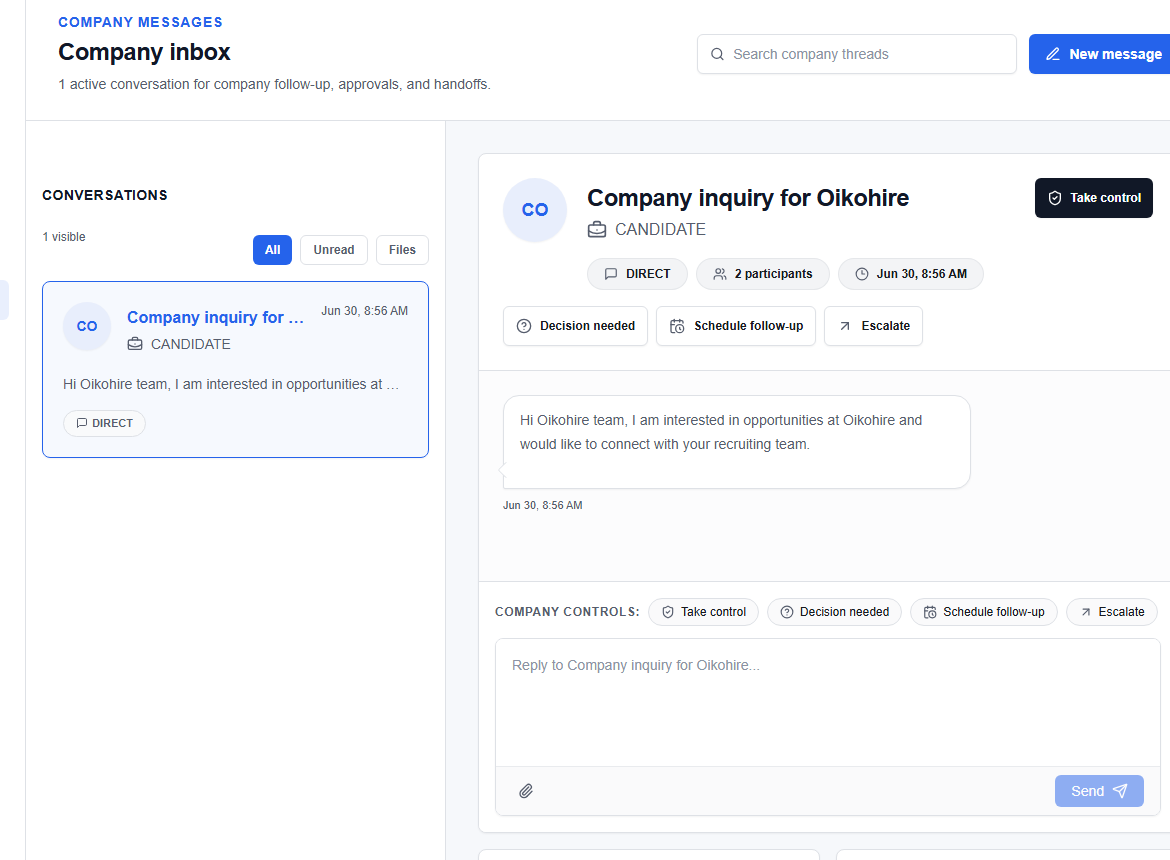Click the Escalate button under header

point(873,326)
